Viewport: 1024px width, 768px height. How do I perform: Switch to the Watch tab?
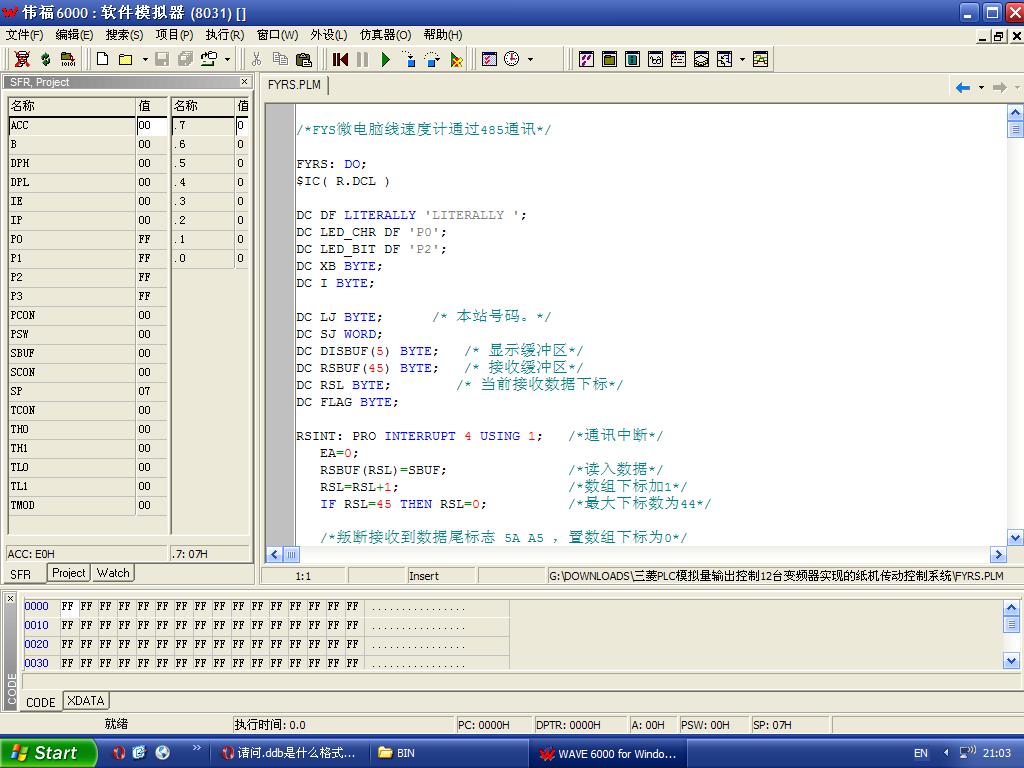[x=113, y=573]
